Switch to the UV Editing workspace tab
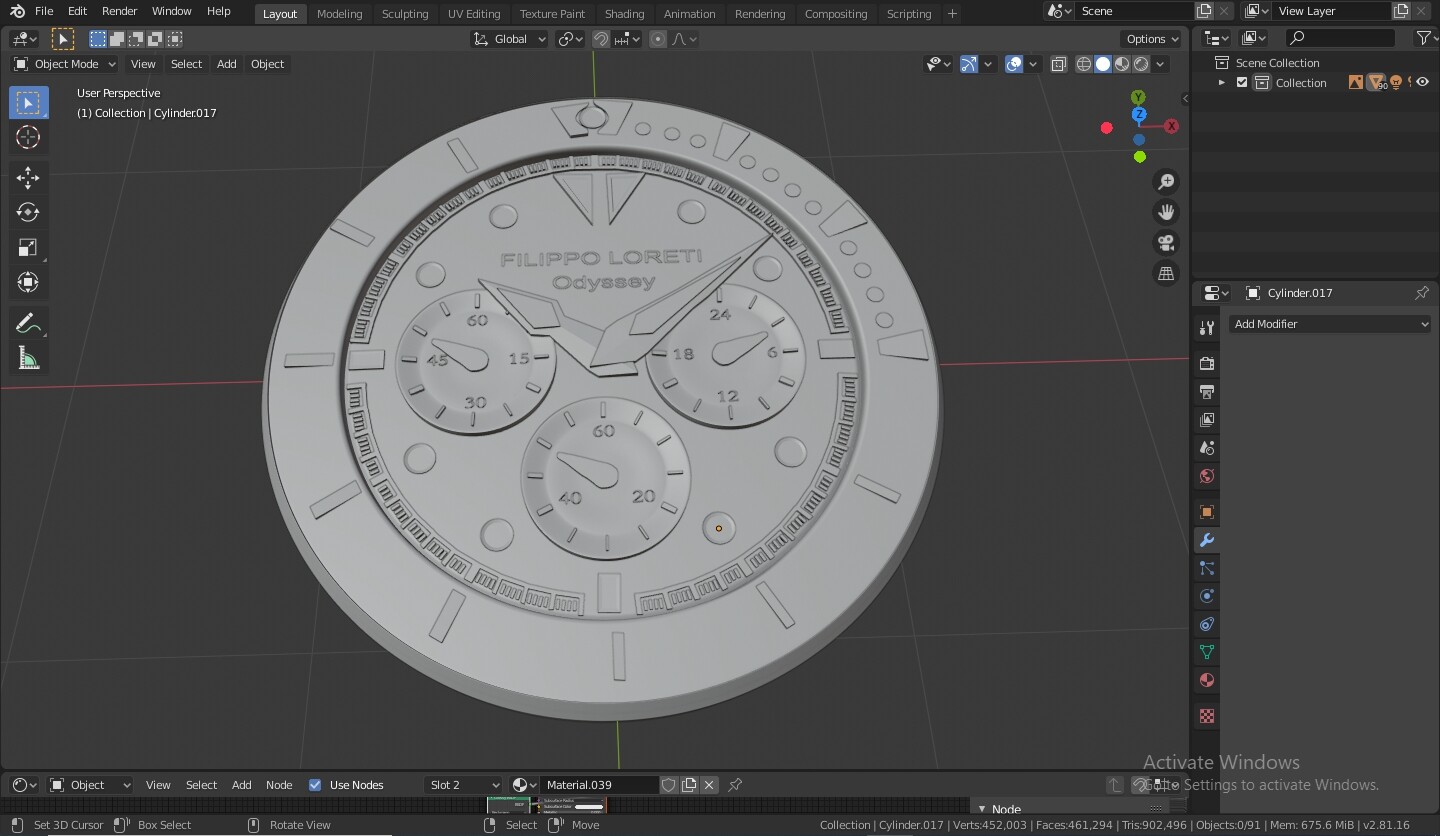Viewport: 1440px width, 836px height. point(474,14)
